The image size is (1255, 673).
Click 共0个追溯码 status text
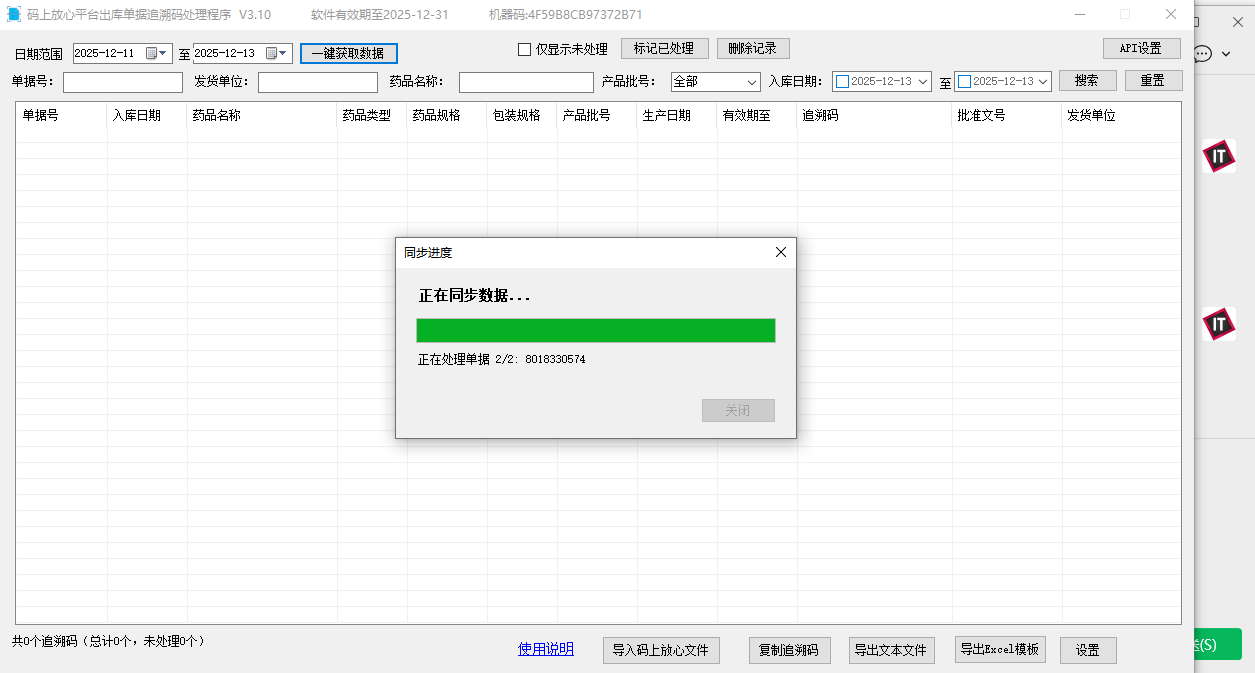coord(109,641)
